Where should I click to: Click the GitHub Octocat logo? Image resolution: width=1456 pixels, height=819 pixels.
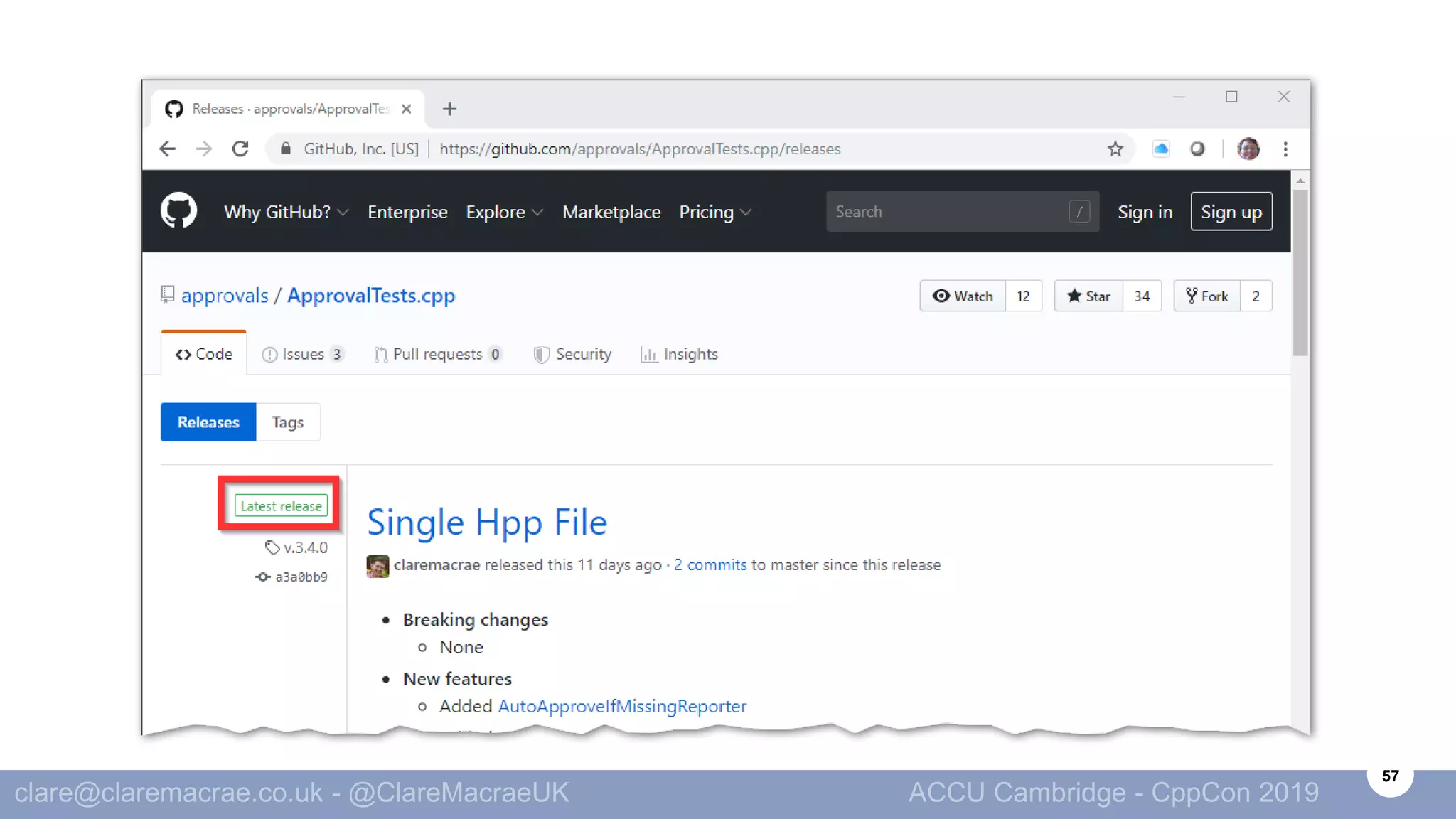coord(178,210)
